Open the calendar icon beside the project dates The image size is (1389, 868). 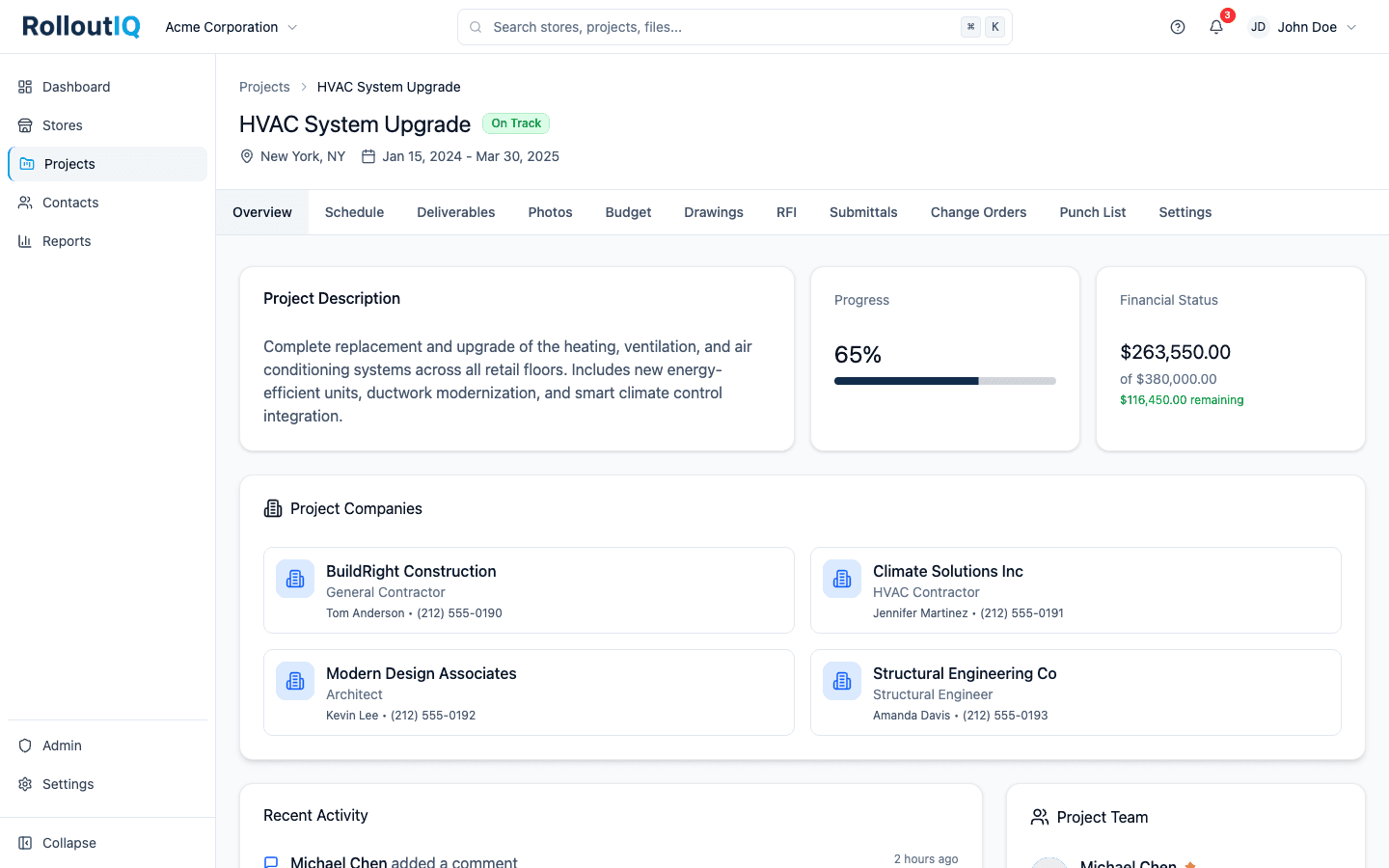click(368, 155)
